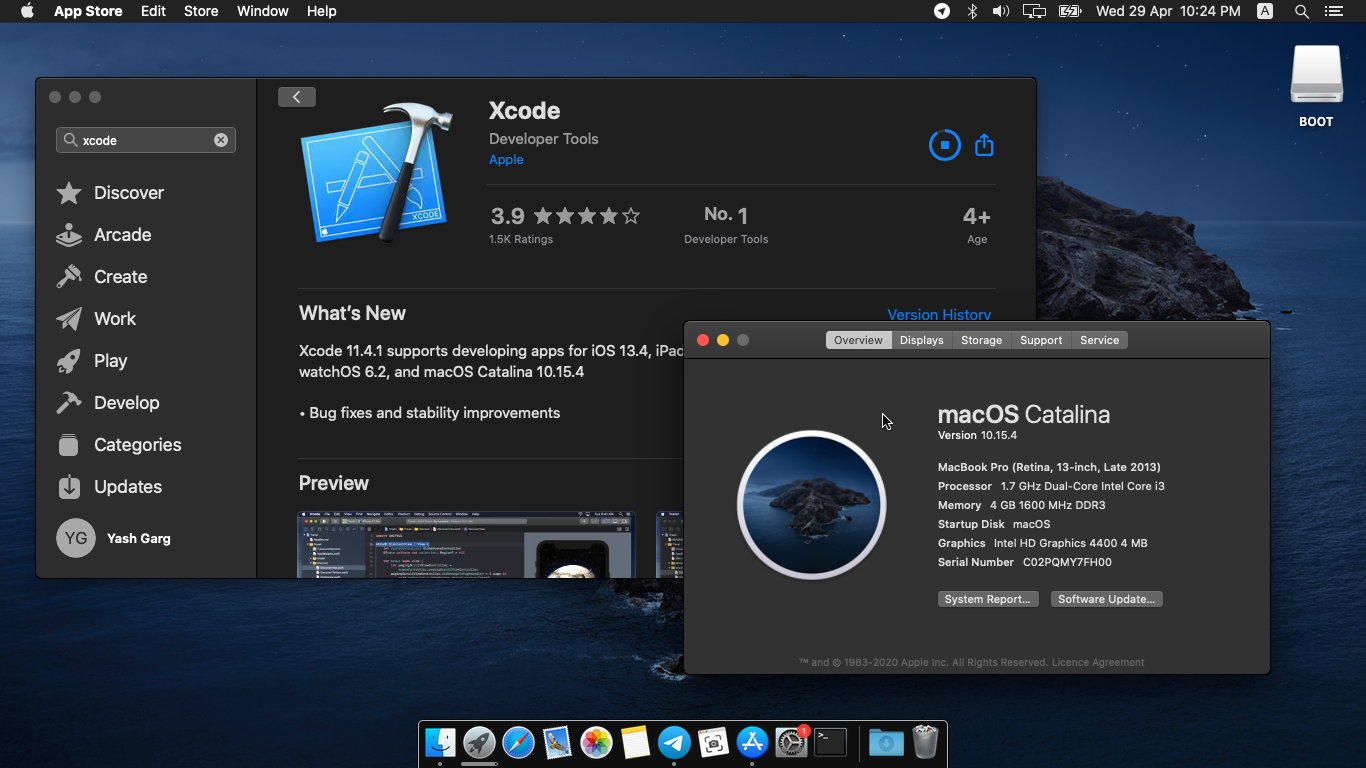Open the Work section
The height and width of the screenshot is (768, 1366).
(96, 319)
